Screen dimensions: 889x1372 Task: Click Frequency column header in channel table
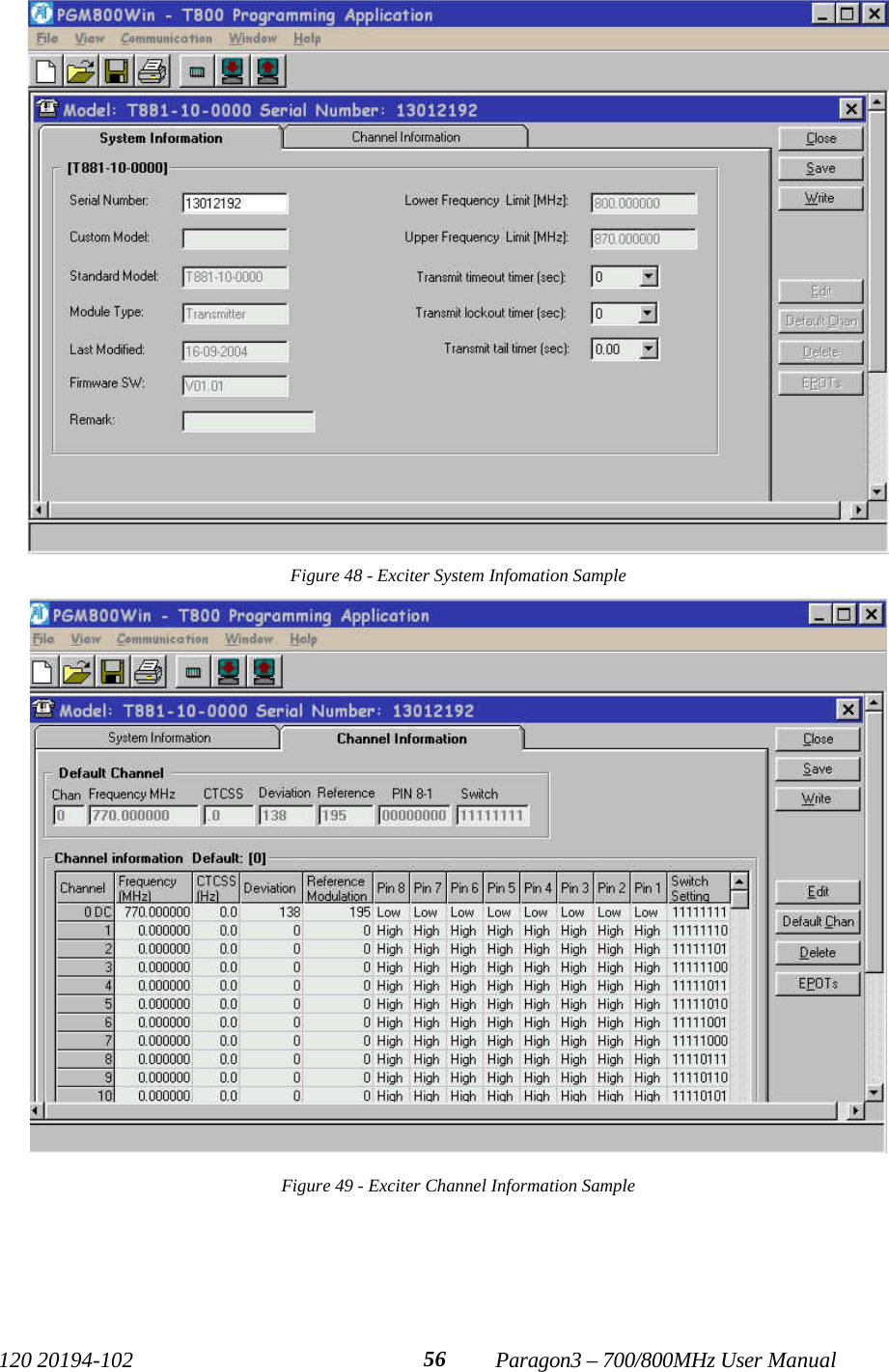click(x=153, y=888)
